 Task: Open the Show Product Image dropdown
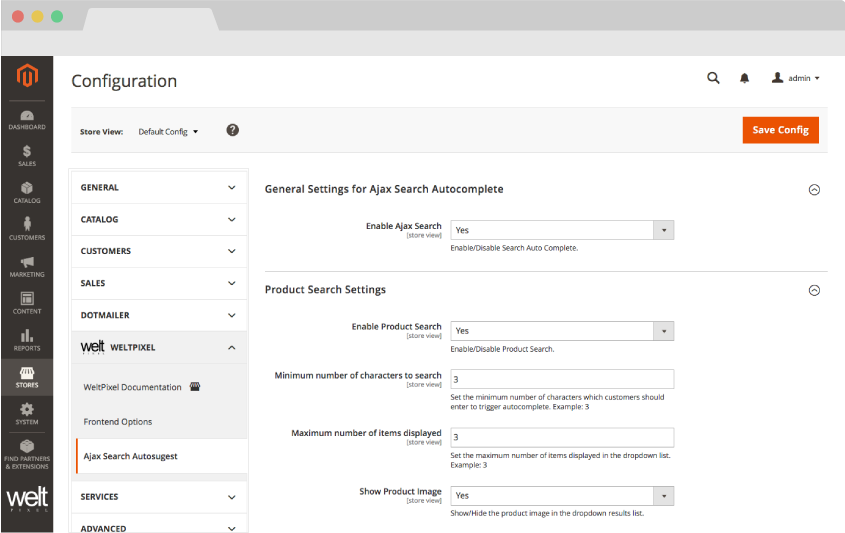coord(562,495)
